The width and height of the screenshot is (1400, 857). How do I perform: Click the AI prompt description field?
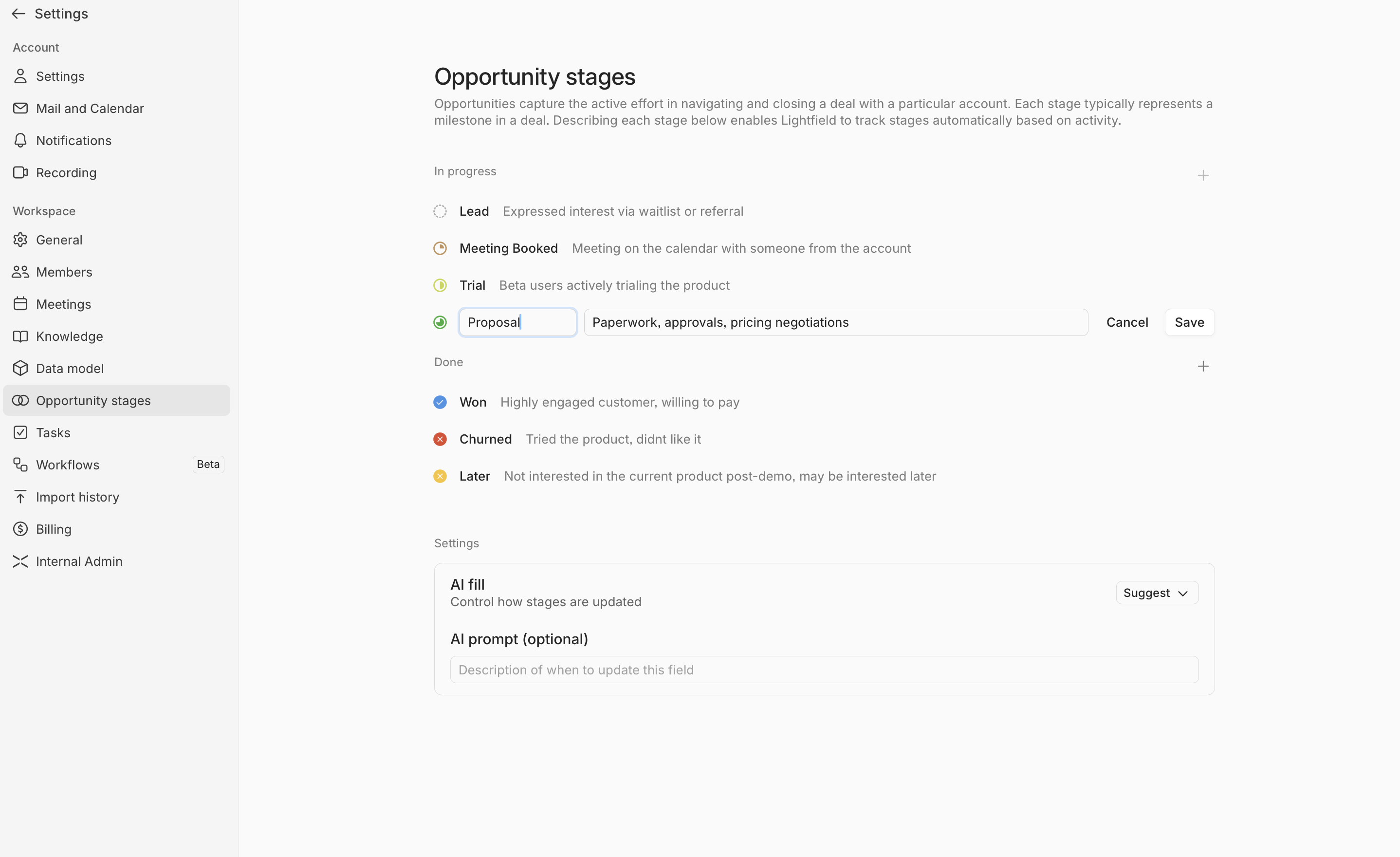point(824,670)
